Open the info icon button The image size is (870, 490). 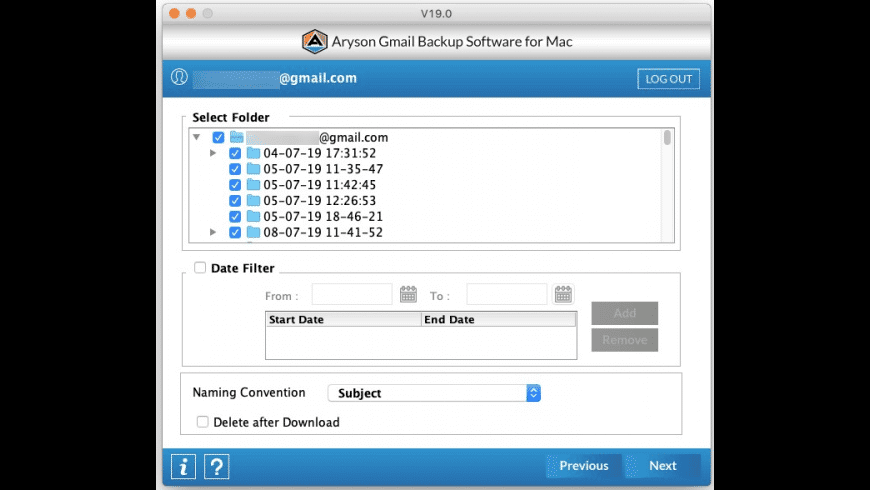click(184, 466)
